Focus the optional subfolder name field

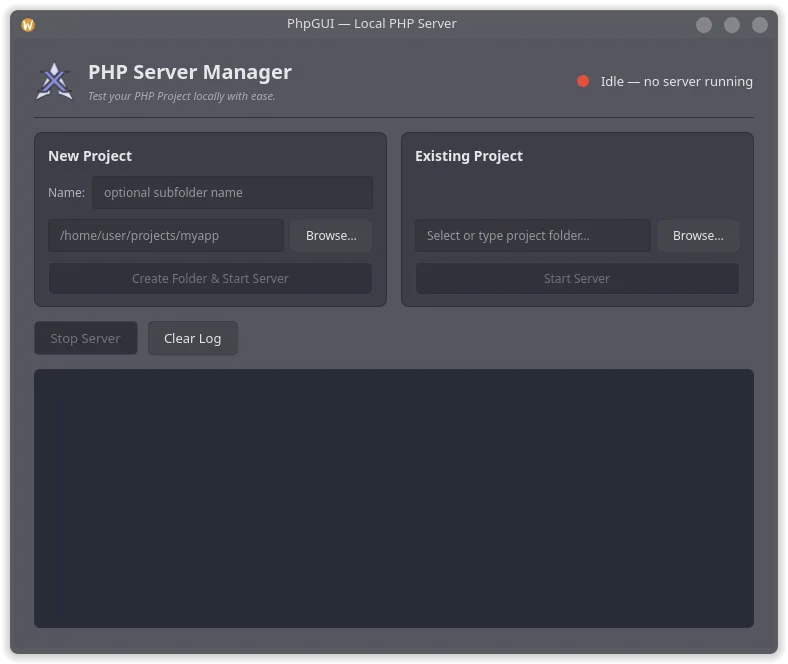pyautogui.click(x=232, y=193)
